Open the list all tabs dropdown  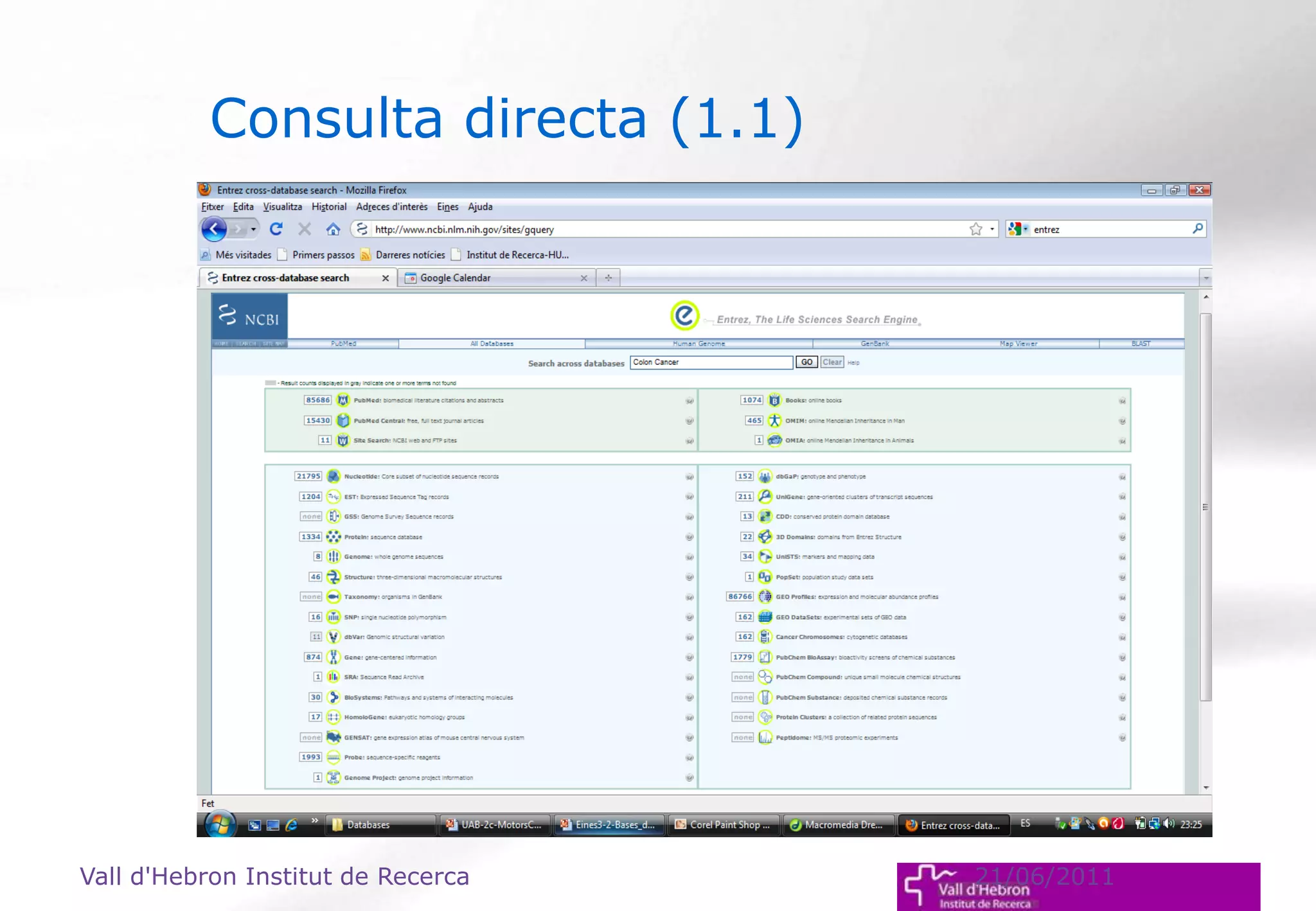tap(1205, 278)
